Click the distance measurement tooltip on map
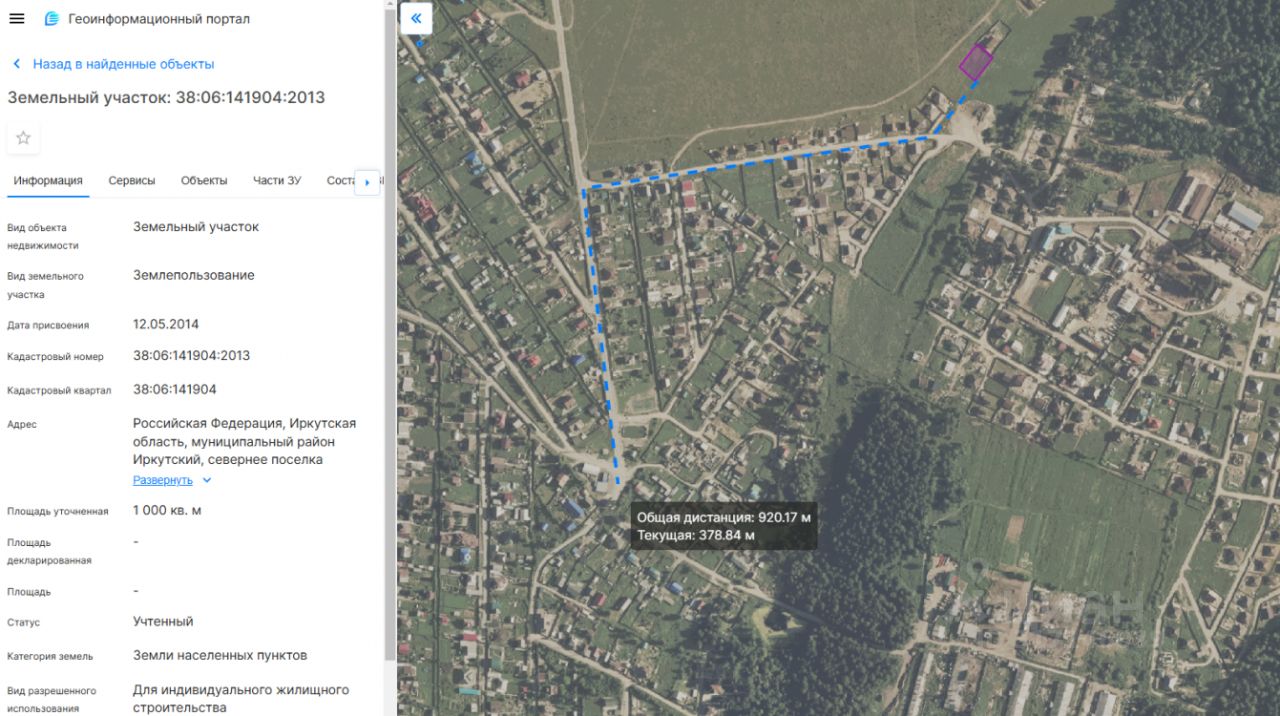 [724, 526]
